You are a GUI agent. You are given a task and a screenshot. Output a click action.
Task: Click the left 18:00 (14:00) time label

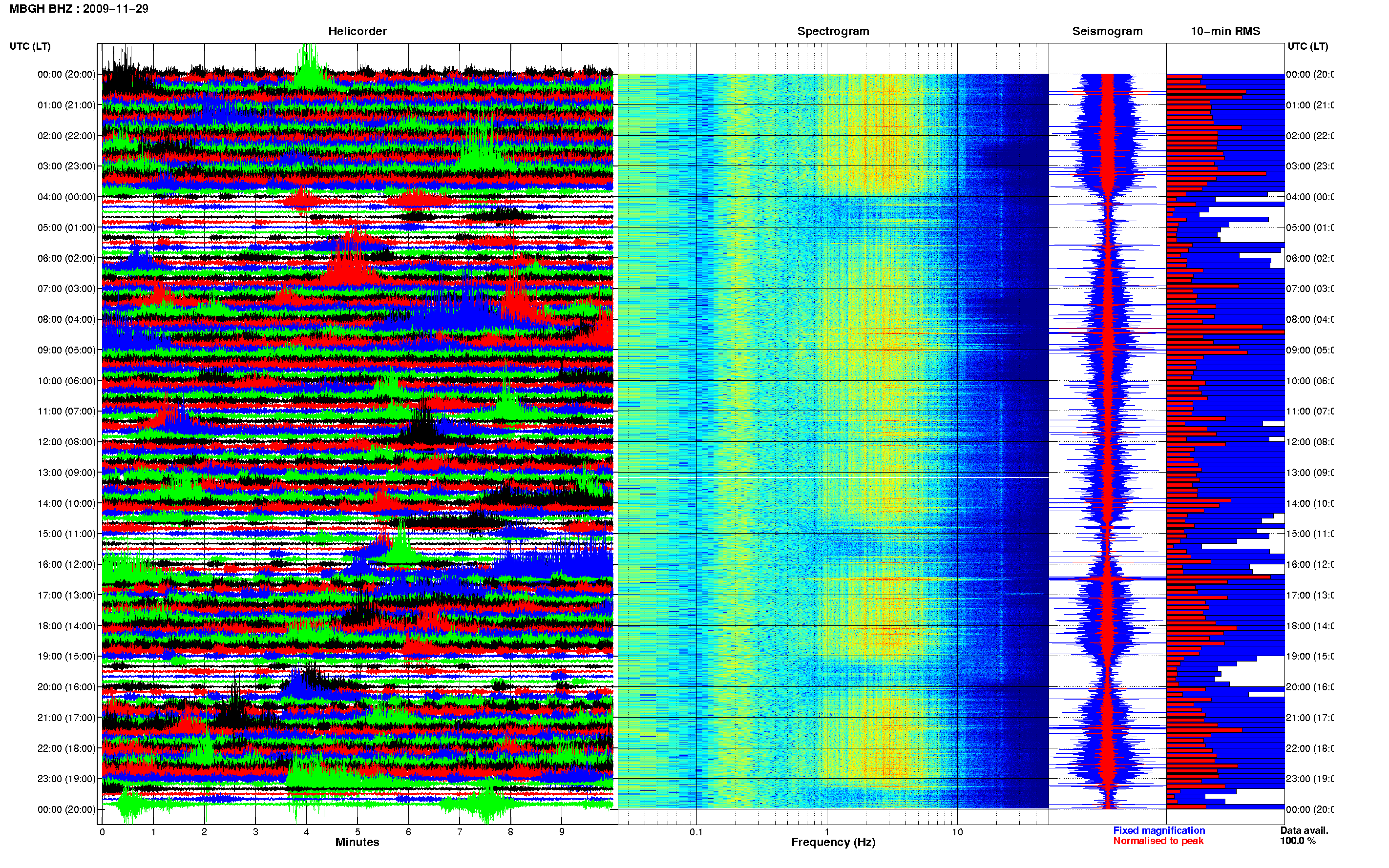pyautogui.click(x=66, y=626)
